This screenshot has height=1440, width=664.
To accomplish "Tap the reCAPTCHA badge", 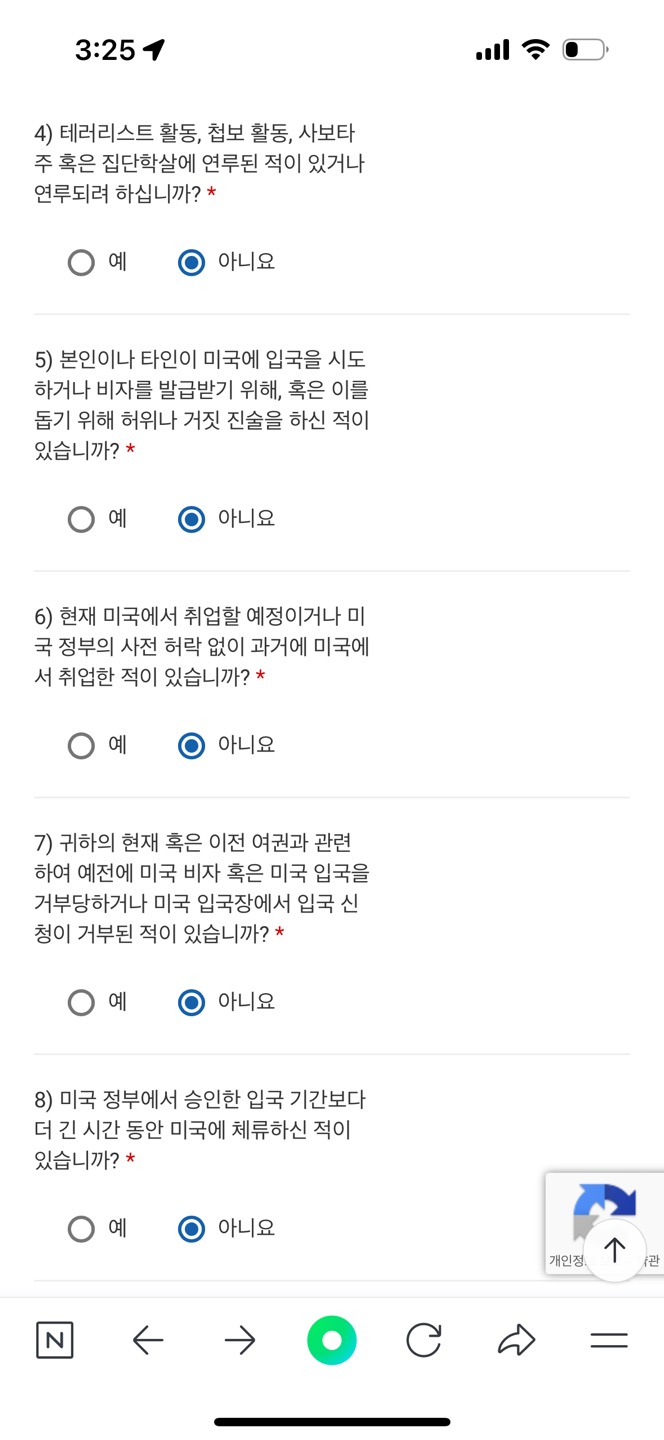I will point(604,1223).
